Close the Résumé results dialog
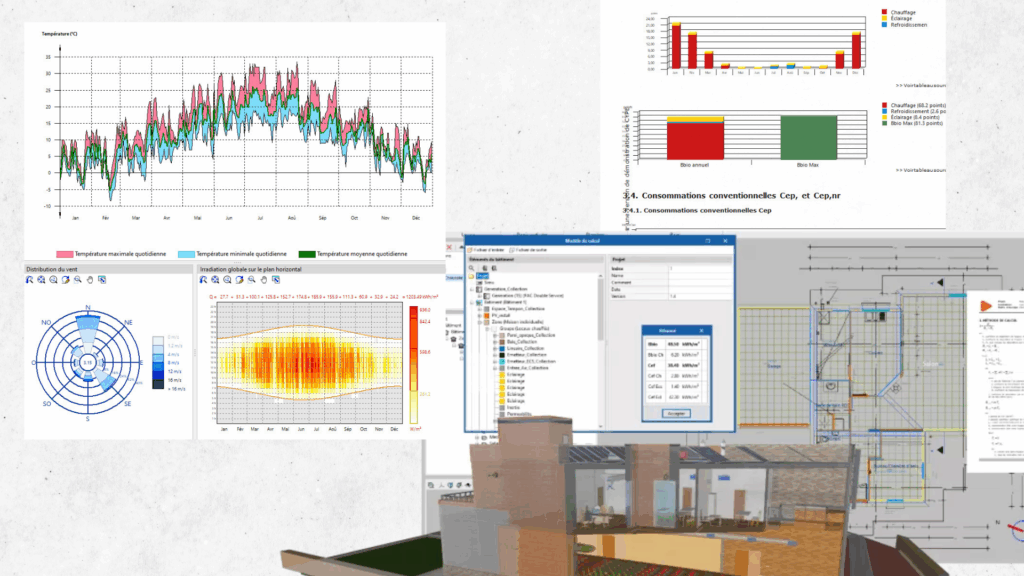 (x=701, y=329)
